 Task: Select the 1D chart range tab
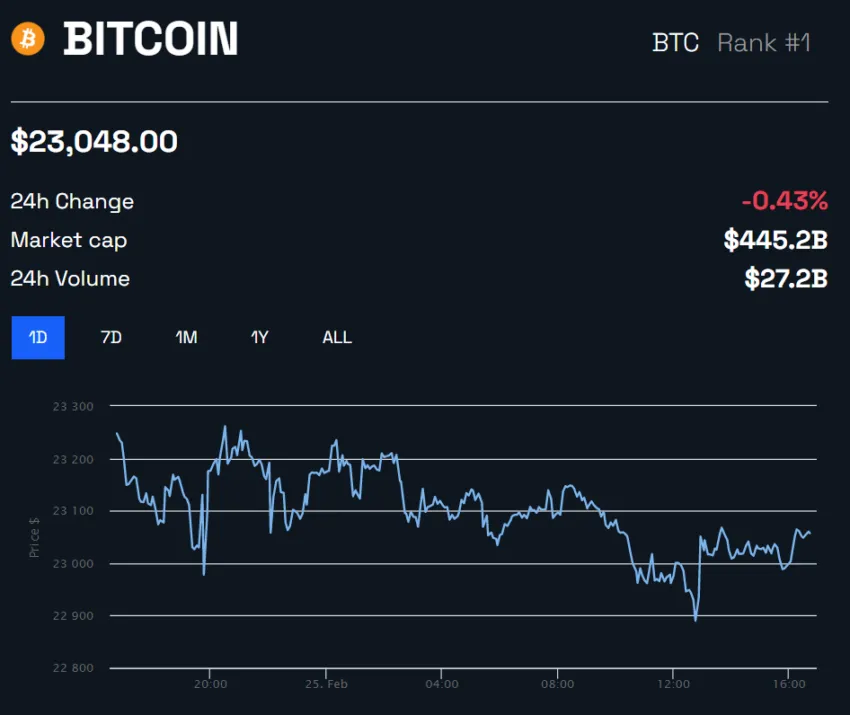point(38,337)
